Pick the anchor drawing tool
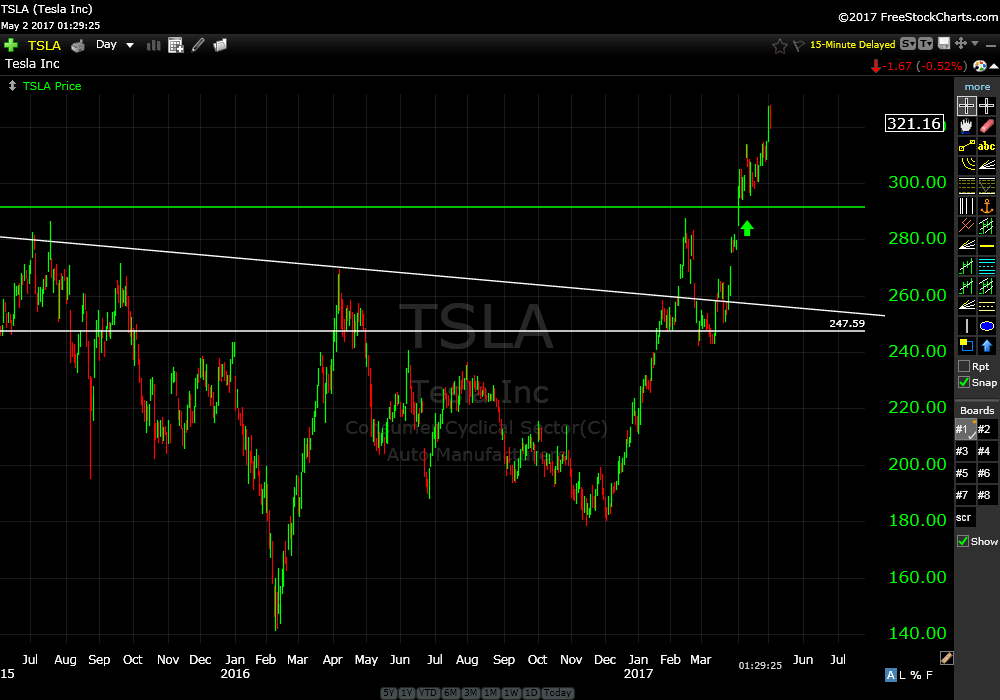This screenshot has height=700, width=1000. pyautogui.click(x=987, y=206)
